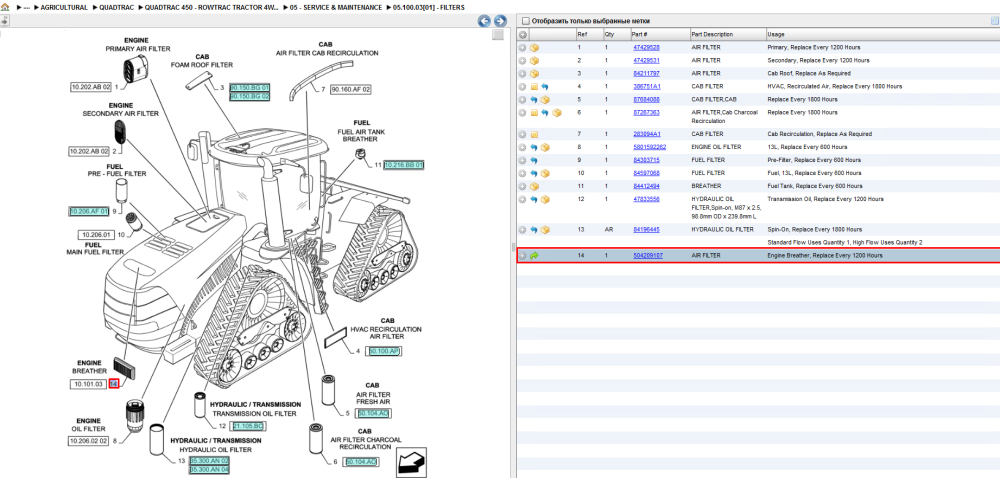The image size is (1000, 478).
Task: Open part number link 84597068
Action: click(646, 173)
